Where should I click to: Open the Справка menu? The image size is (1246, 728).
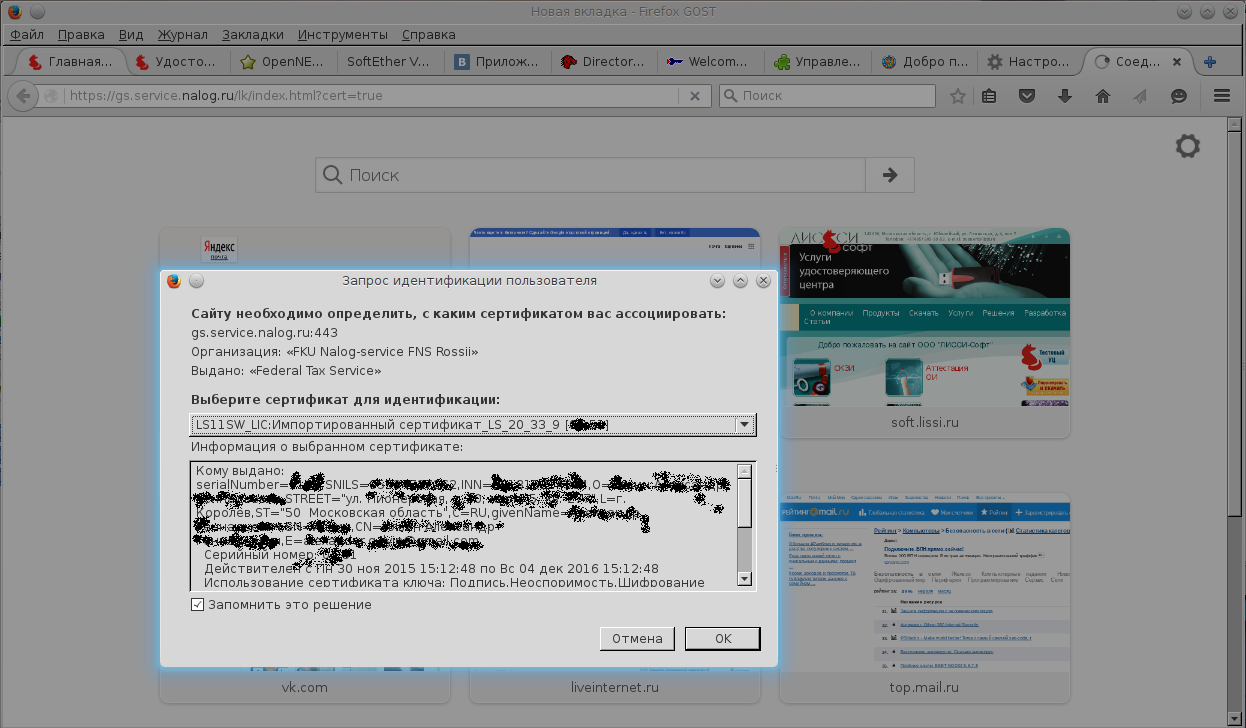(428, 34)
